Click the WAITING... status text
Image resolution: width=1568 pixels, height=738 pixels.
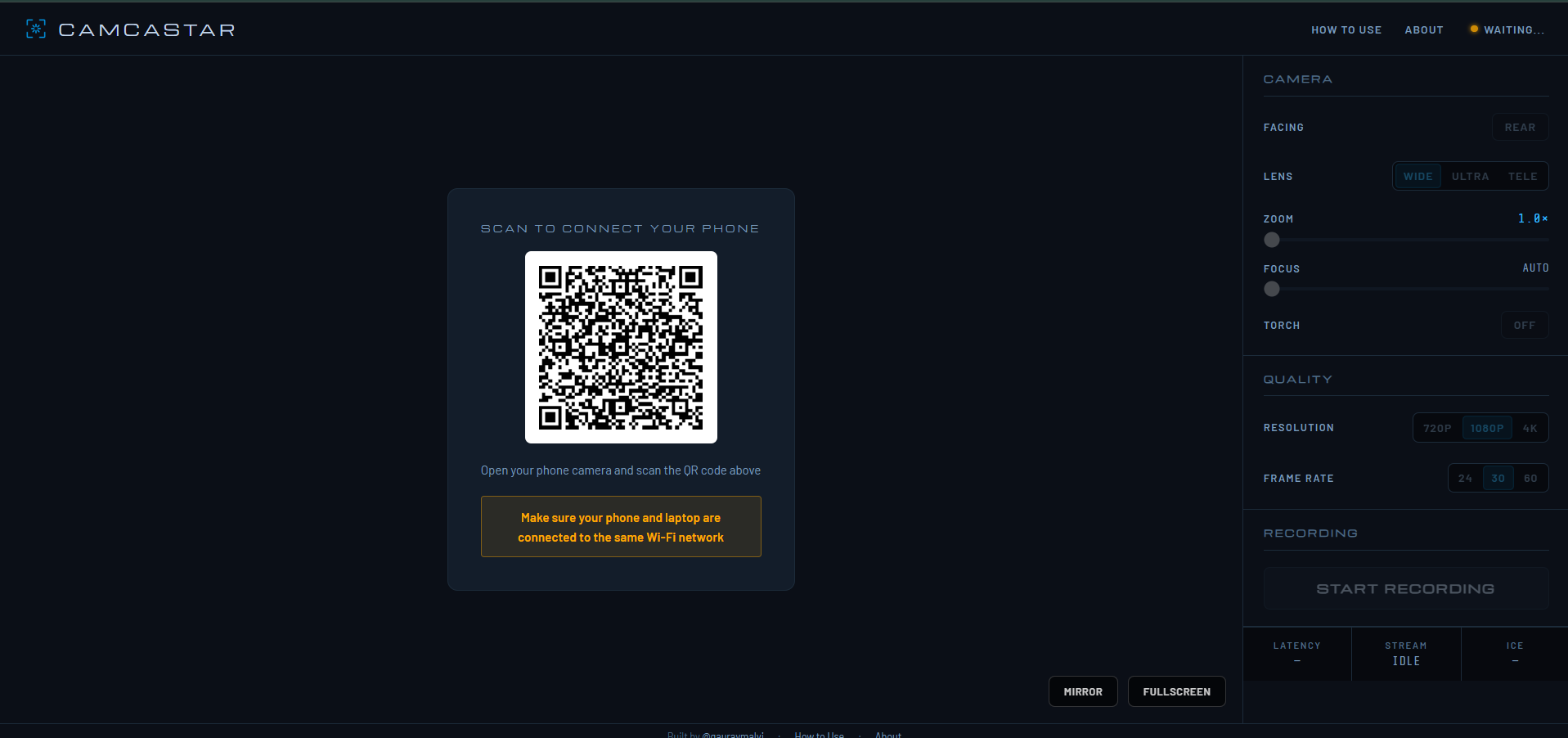tap(1514, 30)
